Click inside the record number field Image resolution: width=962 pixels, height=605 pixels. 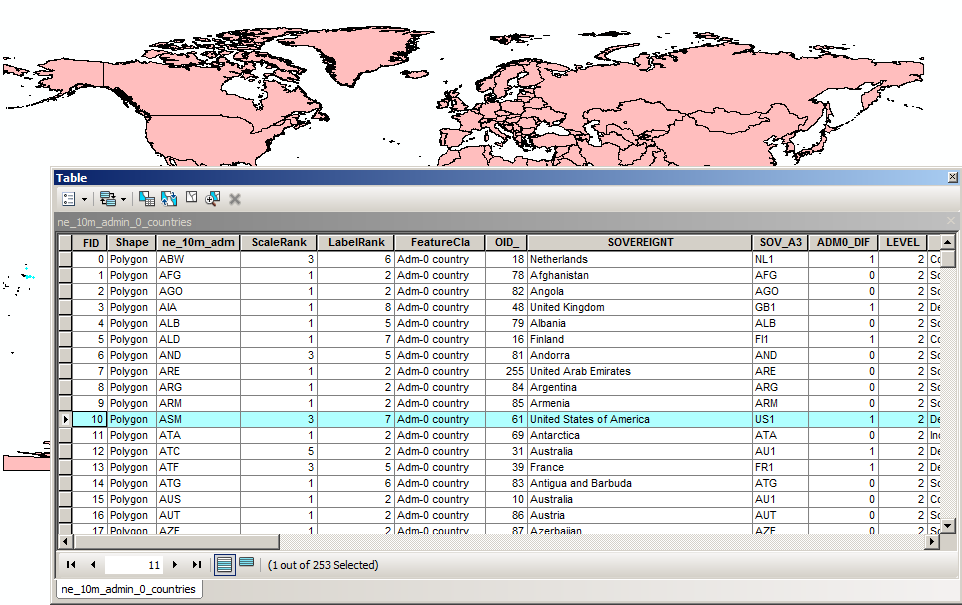[x=132, y=564]
